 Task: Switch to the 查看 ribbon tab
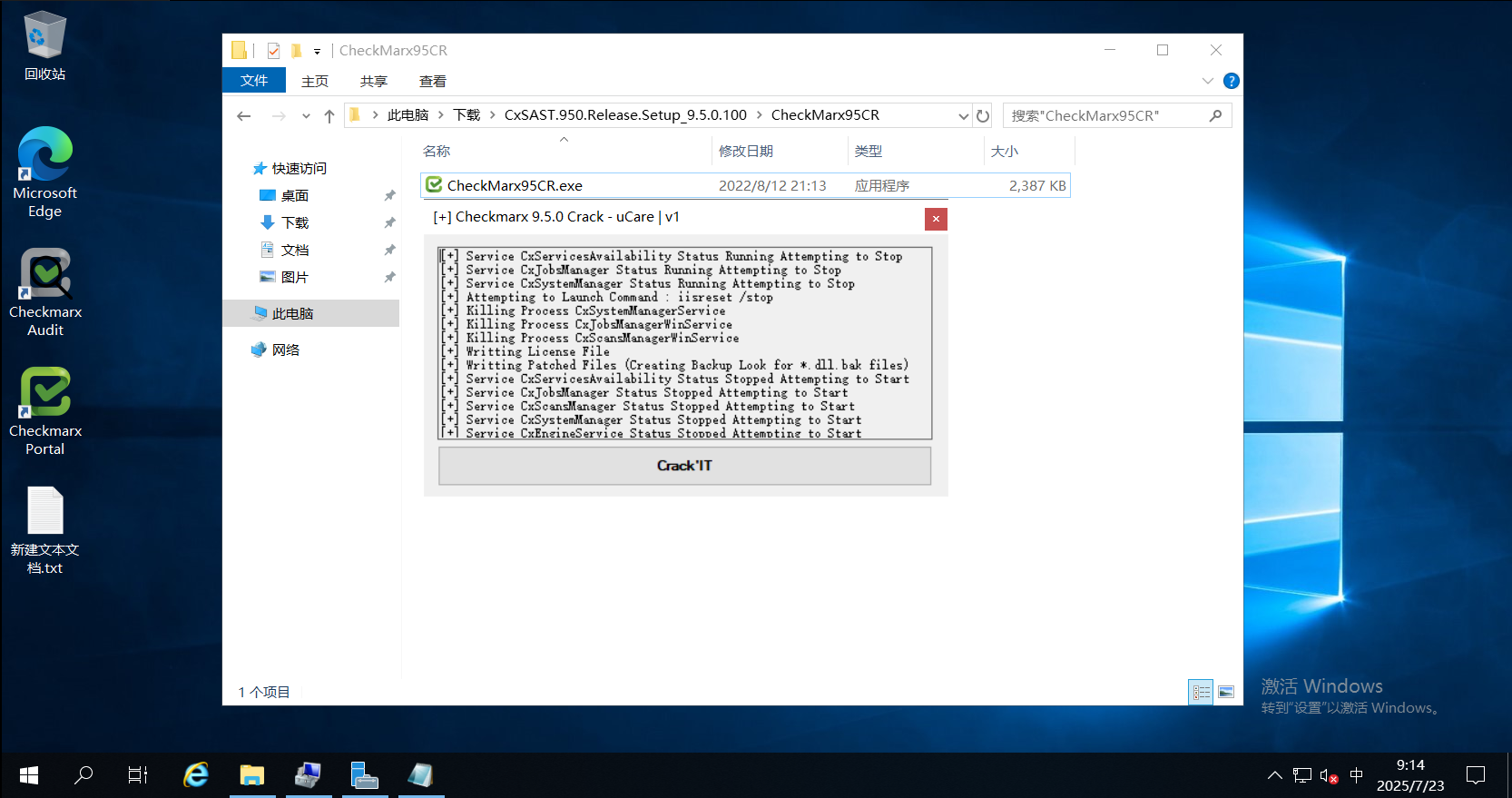click(433, 81)
